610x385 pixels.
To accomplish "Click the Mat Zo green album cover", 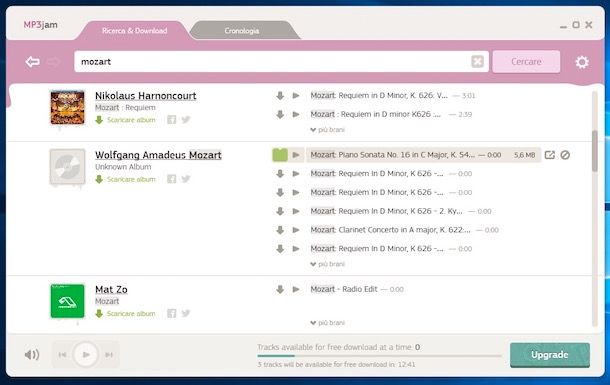I will 67,301.
